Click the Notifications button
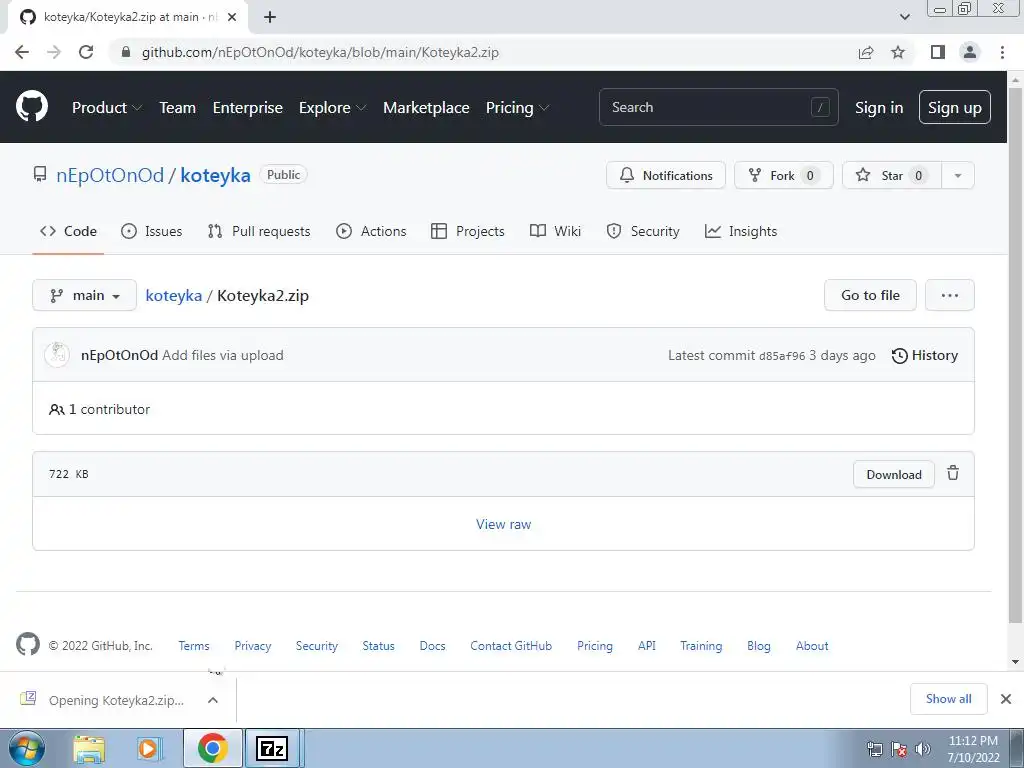 (x=665, y=175)
